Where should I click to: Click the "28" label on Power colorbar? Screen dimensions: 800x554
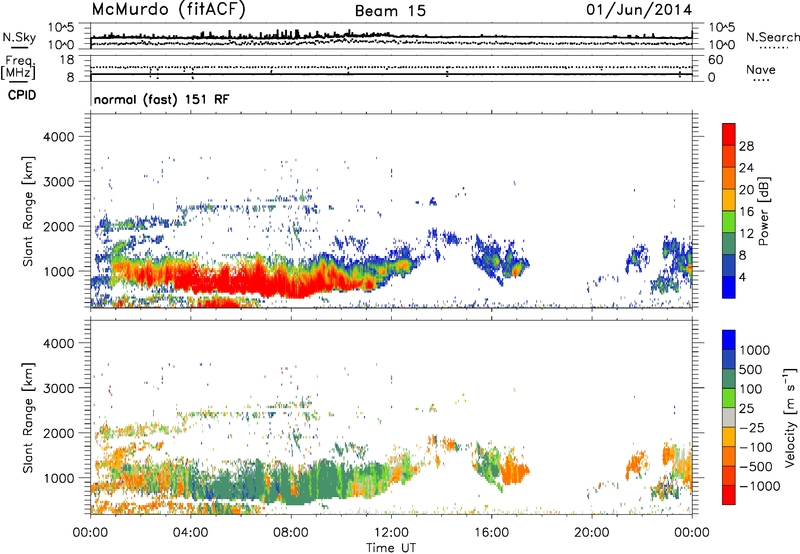click(746, 146)
